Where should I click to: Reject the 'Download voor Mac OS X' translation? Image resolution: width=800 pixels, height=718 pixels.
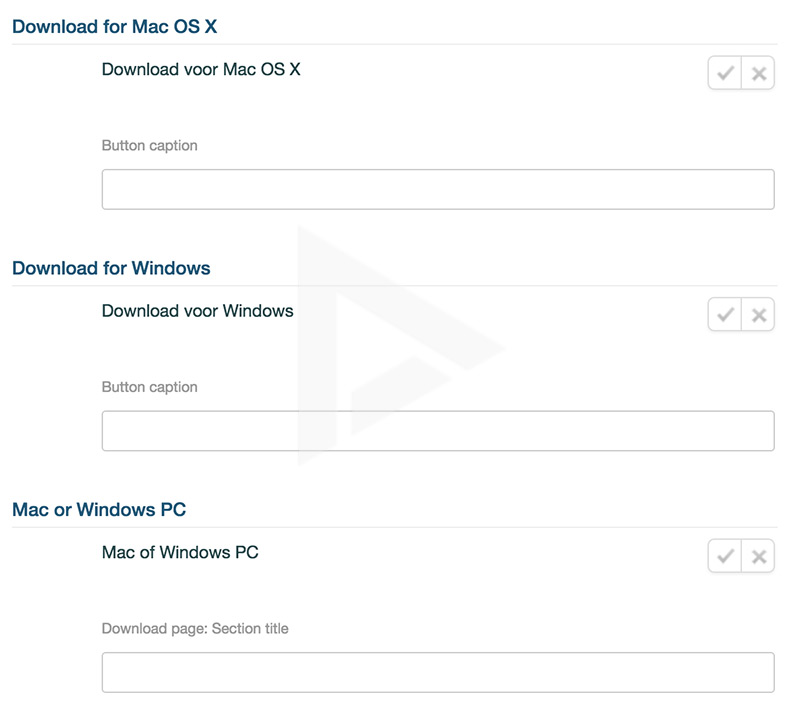click(758, 73)
